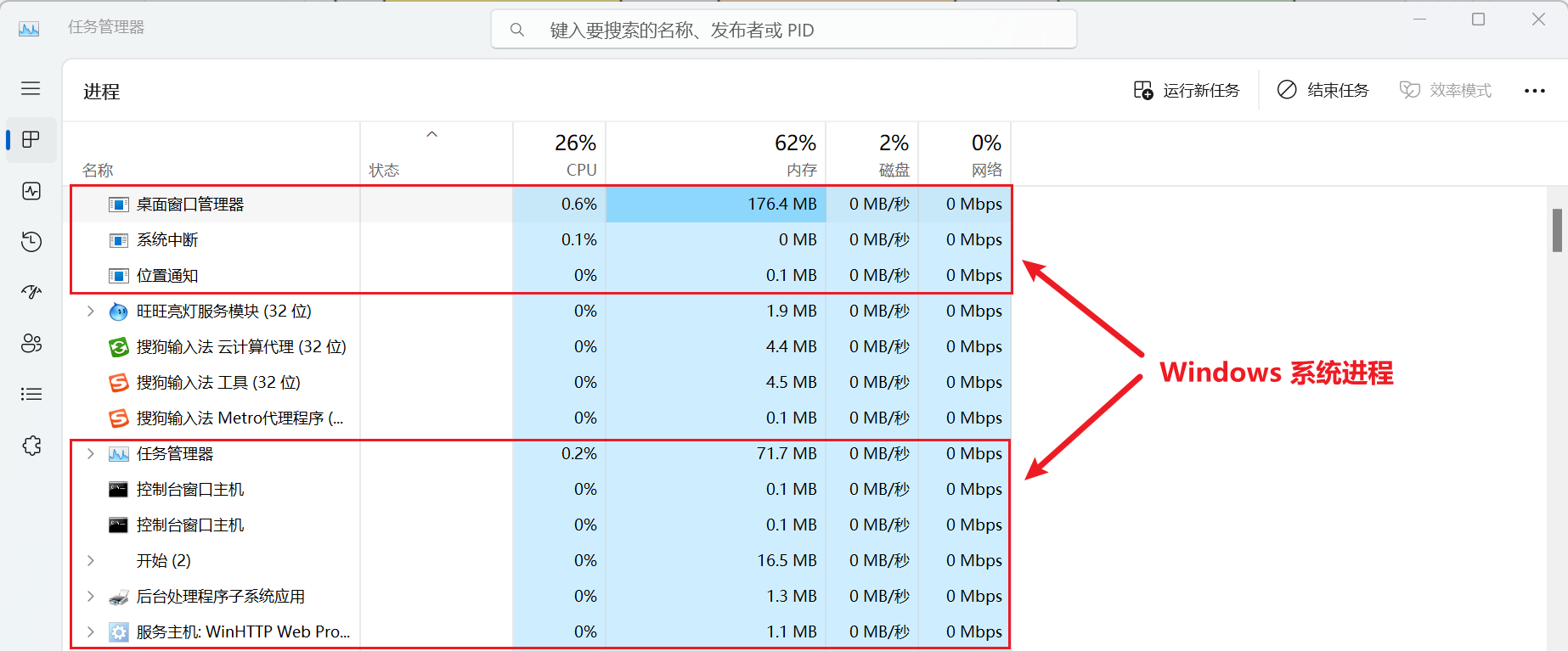Image resolution: width=1568 pixels, height=651 pixels.
Task: Click the 16.5 MB memory value
Action: tap(787, 561)
